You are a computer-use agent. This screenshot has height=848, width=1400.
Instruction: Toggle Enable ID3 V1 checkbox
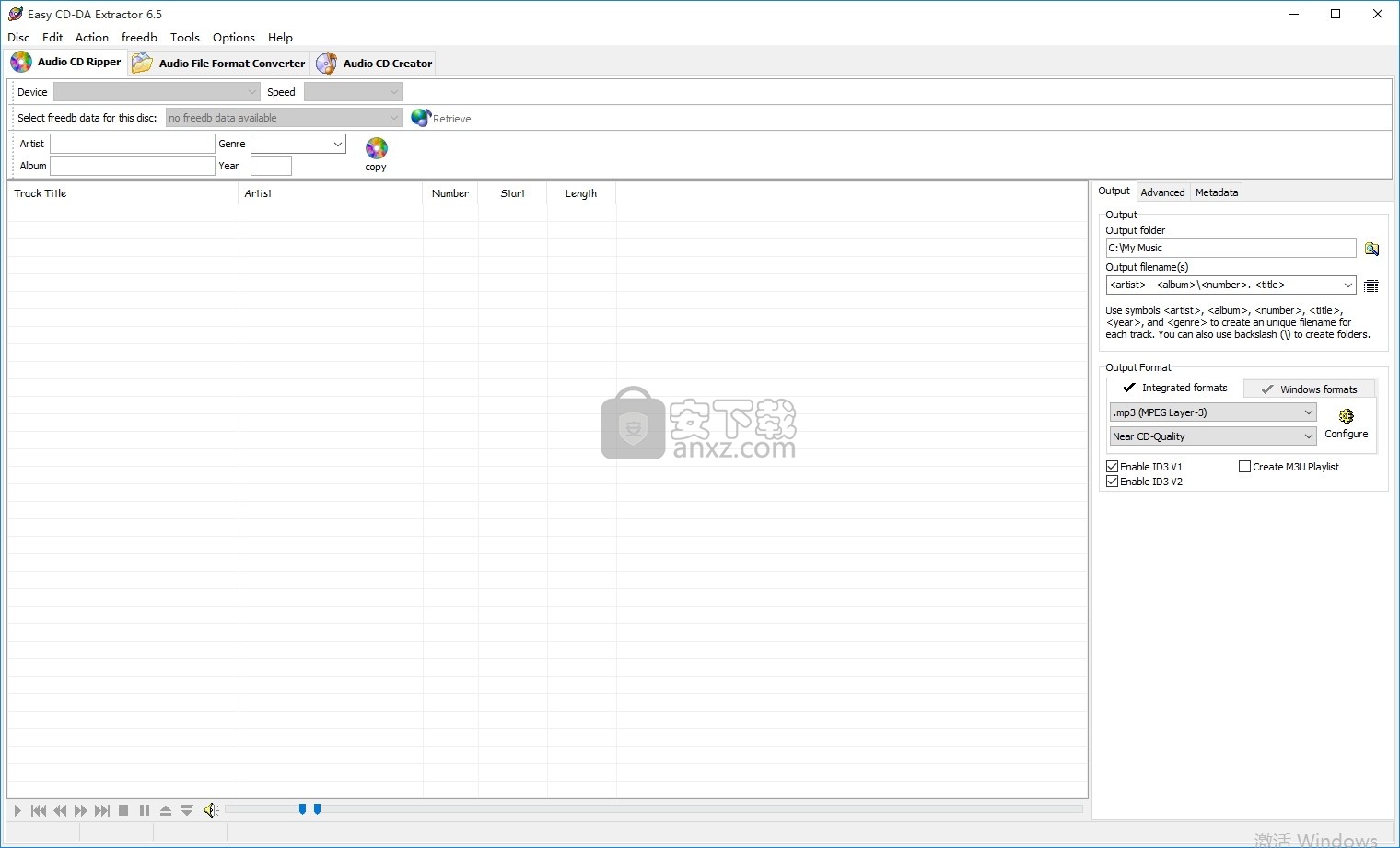click(x=1113, y=467)
